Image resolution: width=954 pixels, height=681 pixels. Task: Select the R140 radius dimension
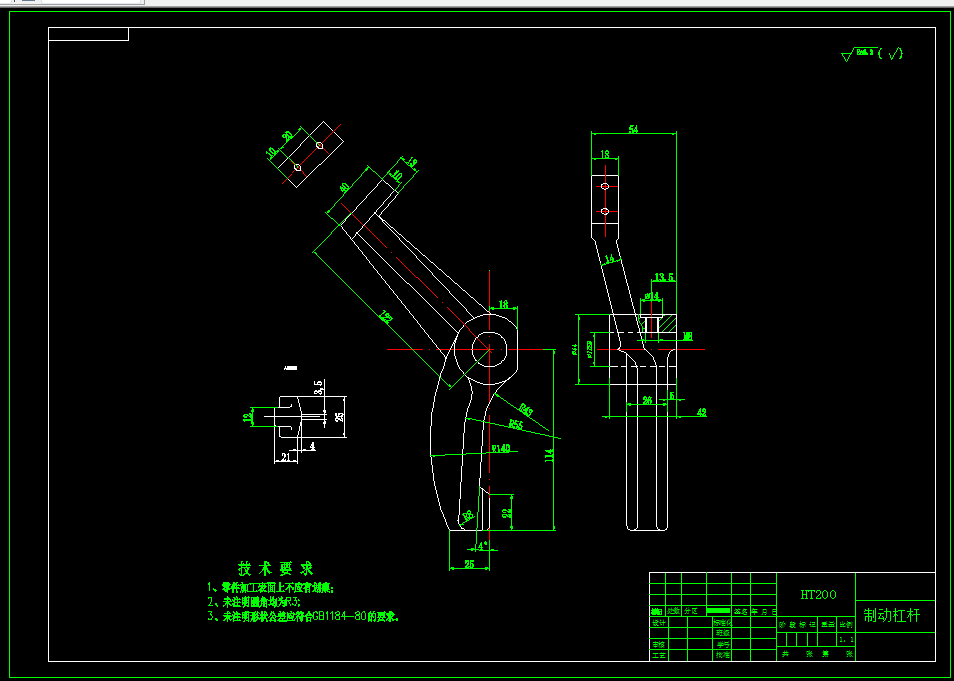[500, 449]
